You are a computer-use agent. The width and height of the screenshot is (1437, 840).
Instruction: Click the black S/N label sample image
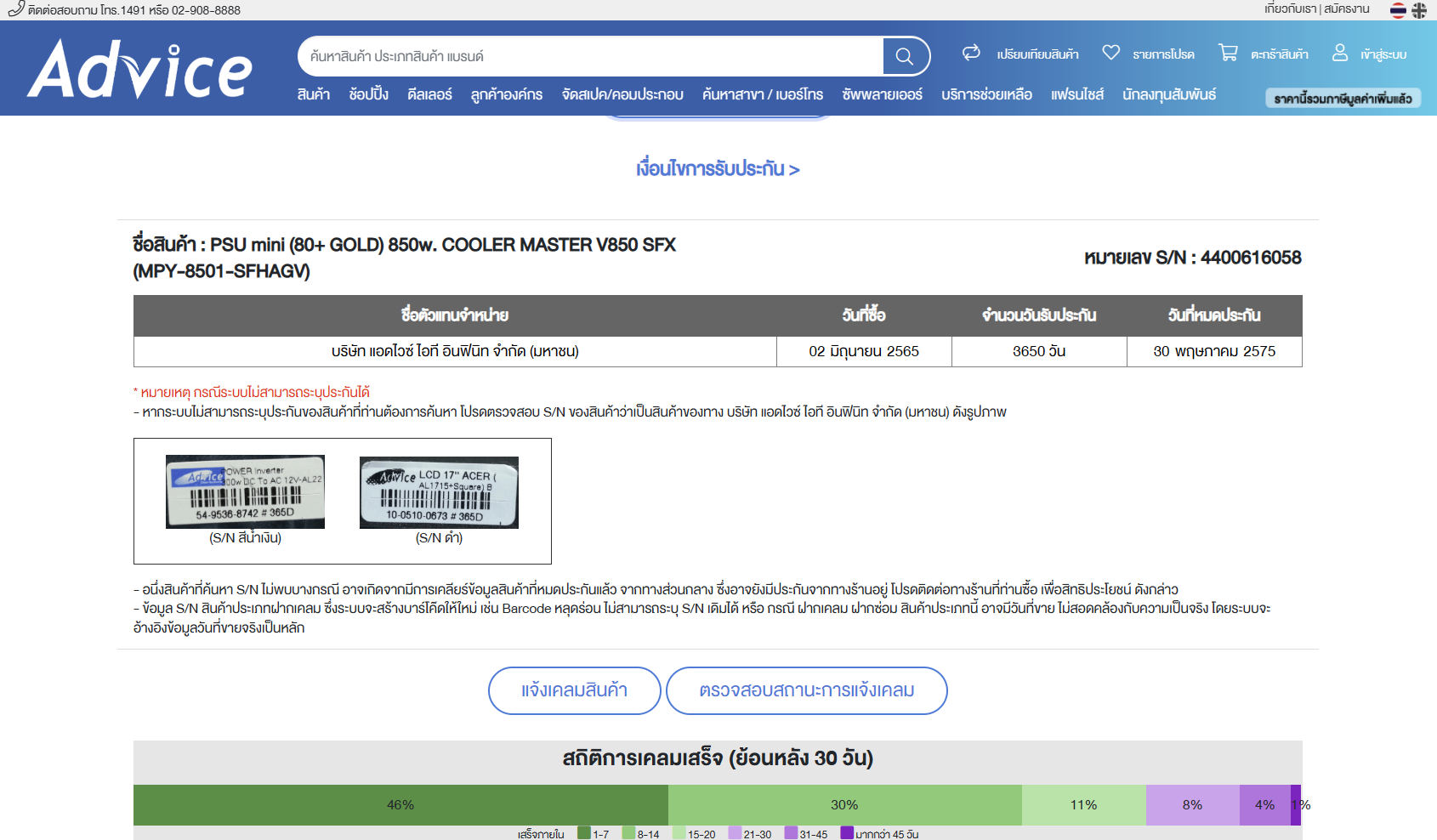[x=439, y=492]
